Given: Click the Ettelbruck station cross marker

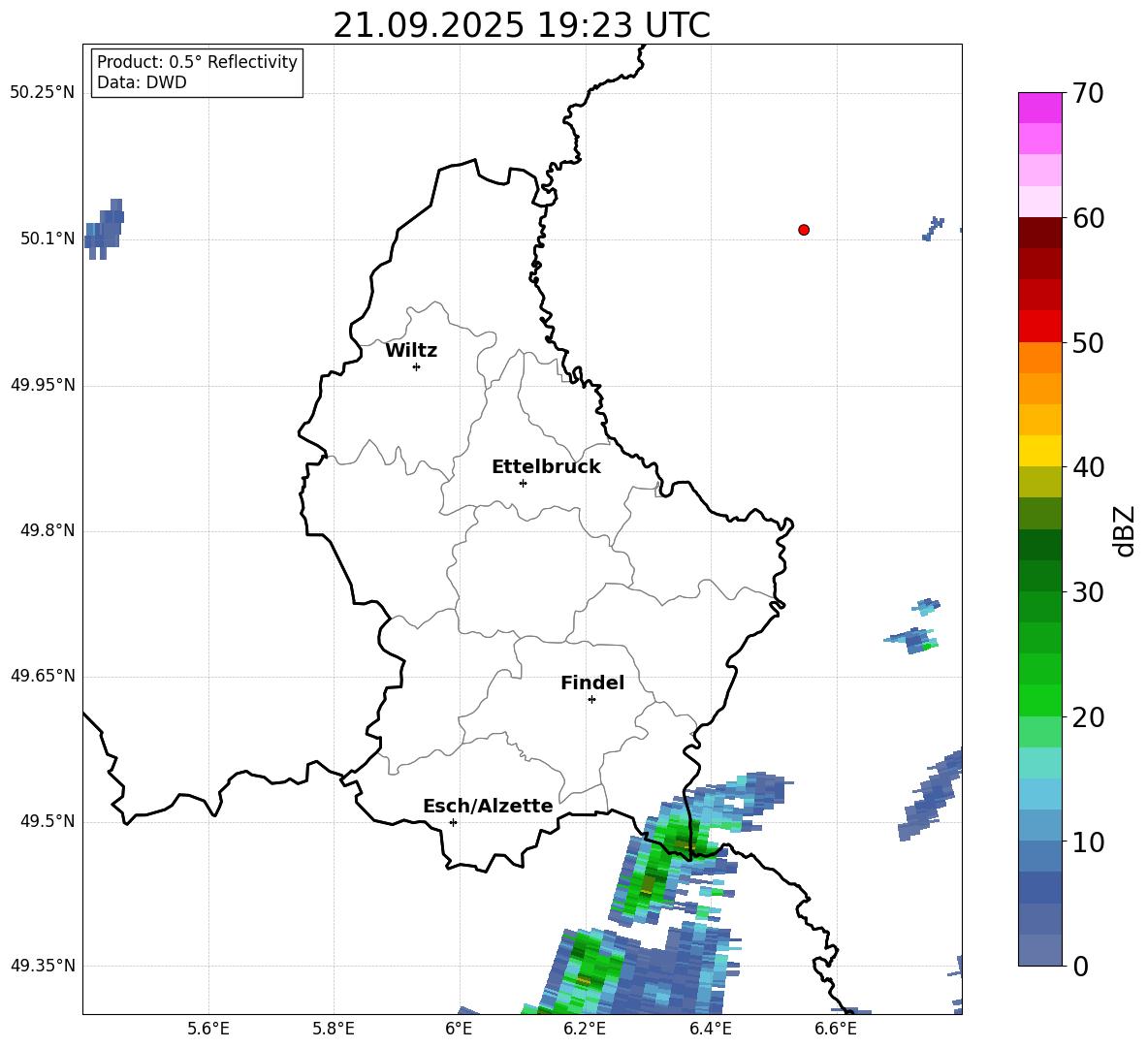Looking at the screenshot, I should pos(523,483).
